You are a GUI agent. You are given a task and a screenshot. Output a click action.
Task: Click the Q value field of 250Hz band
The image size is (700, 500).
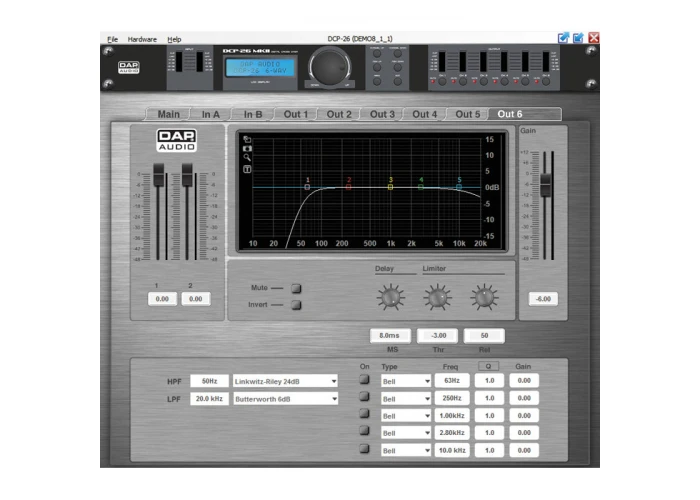489,398
